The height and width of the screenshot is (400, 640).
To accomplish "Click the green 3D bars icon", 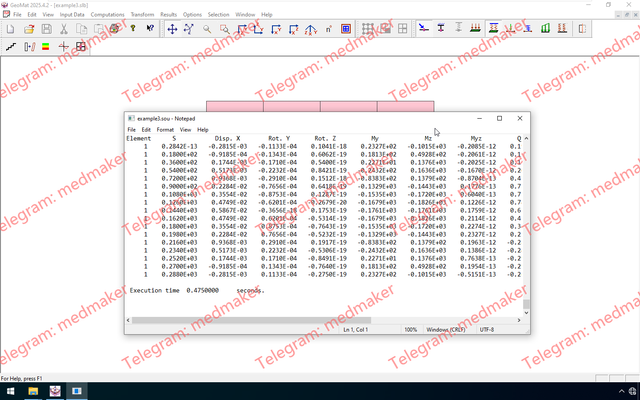I will pyautogui.click(x=545, y=29).
